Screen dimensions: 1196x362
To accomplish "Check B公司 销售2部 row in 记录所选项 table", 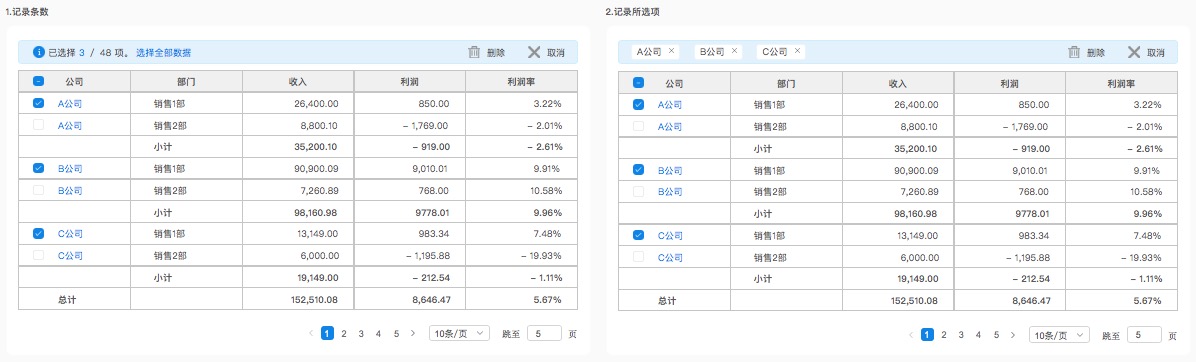I will pos(638,191).
